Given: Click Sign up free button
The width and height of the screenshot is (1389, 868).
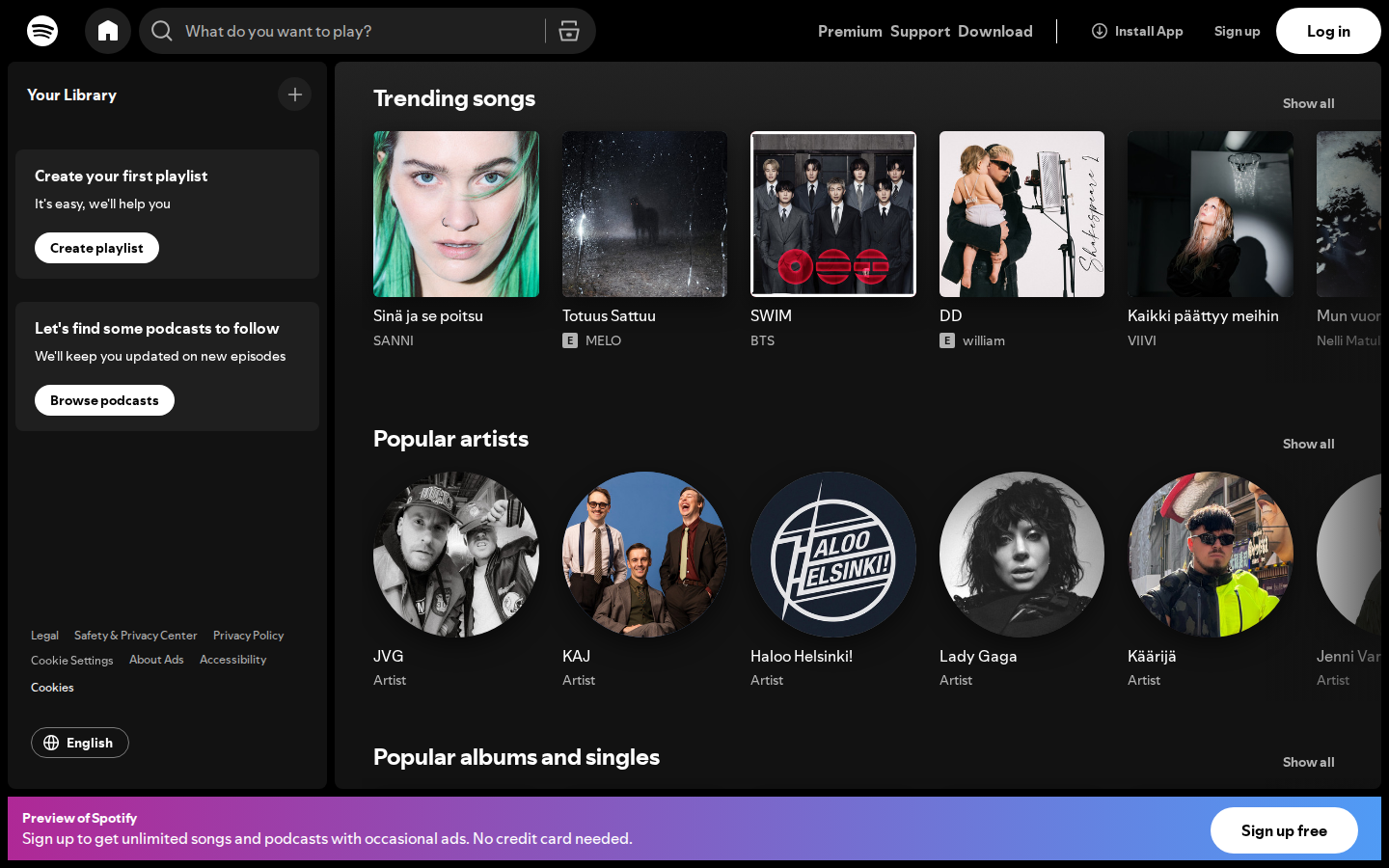Looking at the screenshot, I should point(1284,830).
